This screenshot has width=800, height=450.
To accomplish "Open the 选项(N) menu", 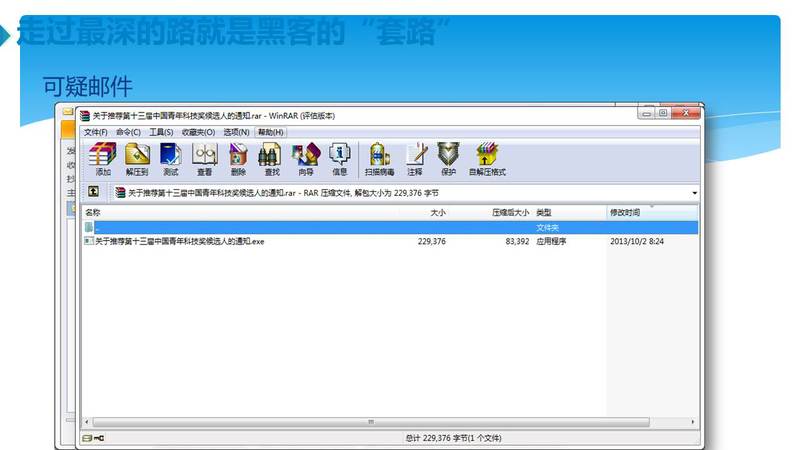I will pyautogui.click(x=237, y=132).
